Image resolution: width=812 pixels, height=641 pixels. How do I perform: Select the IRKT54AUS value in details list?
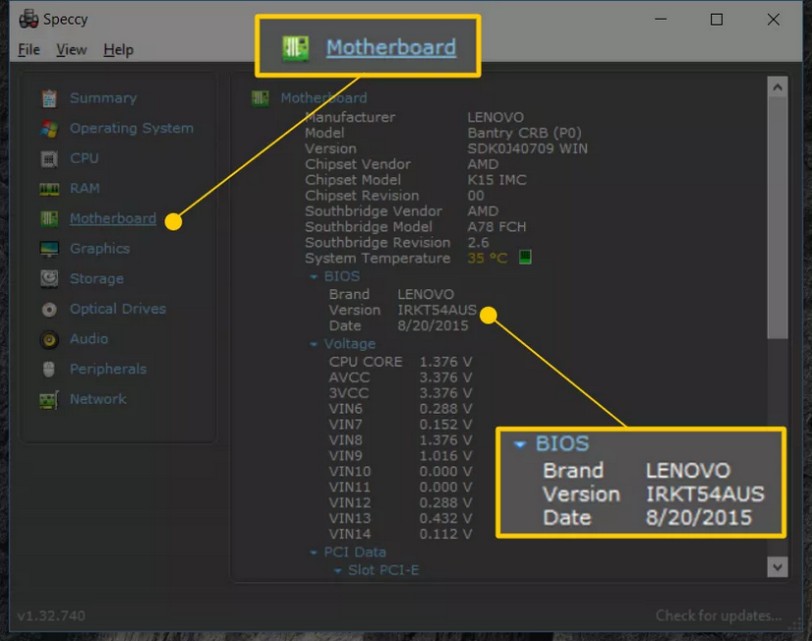(437, 310)
